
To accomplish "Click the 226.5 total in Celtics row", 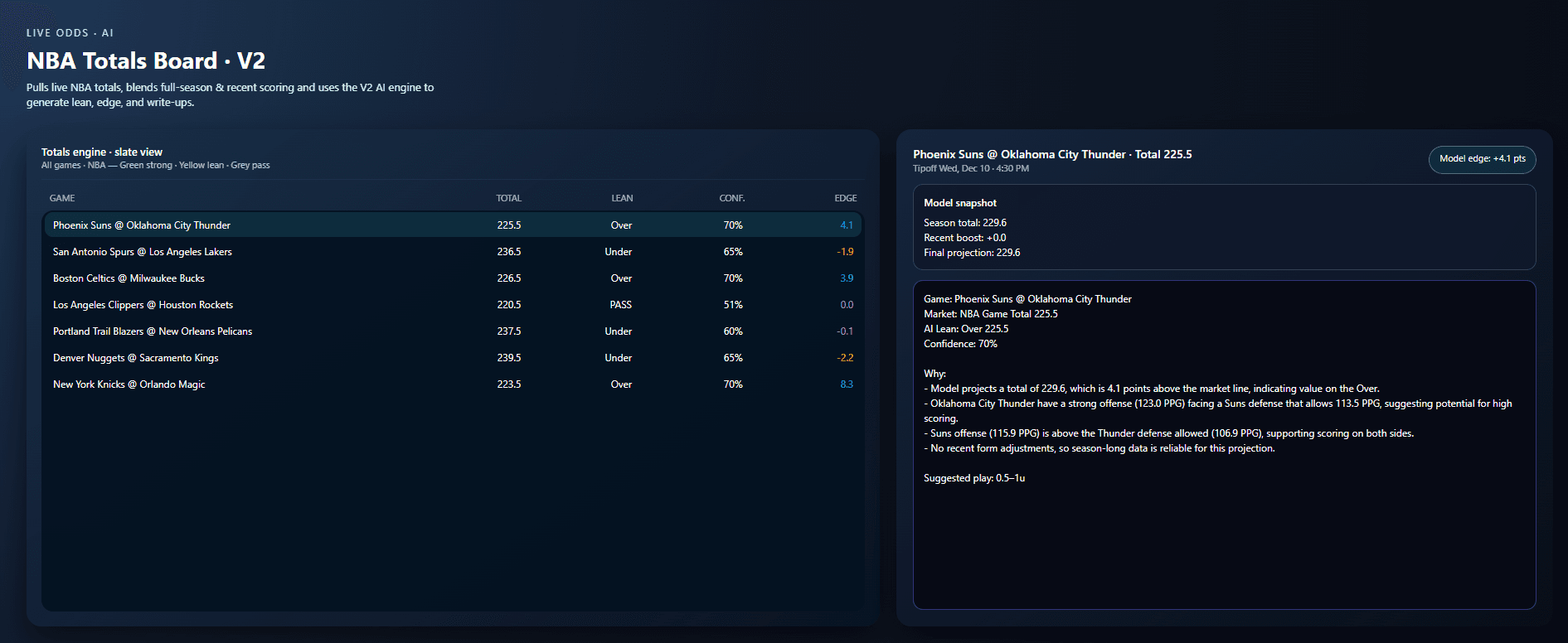I will [509, 278].
